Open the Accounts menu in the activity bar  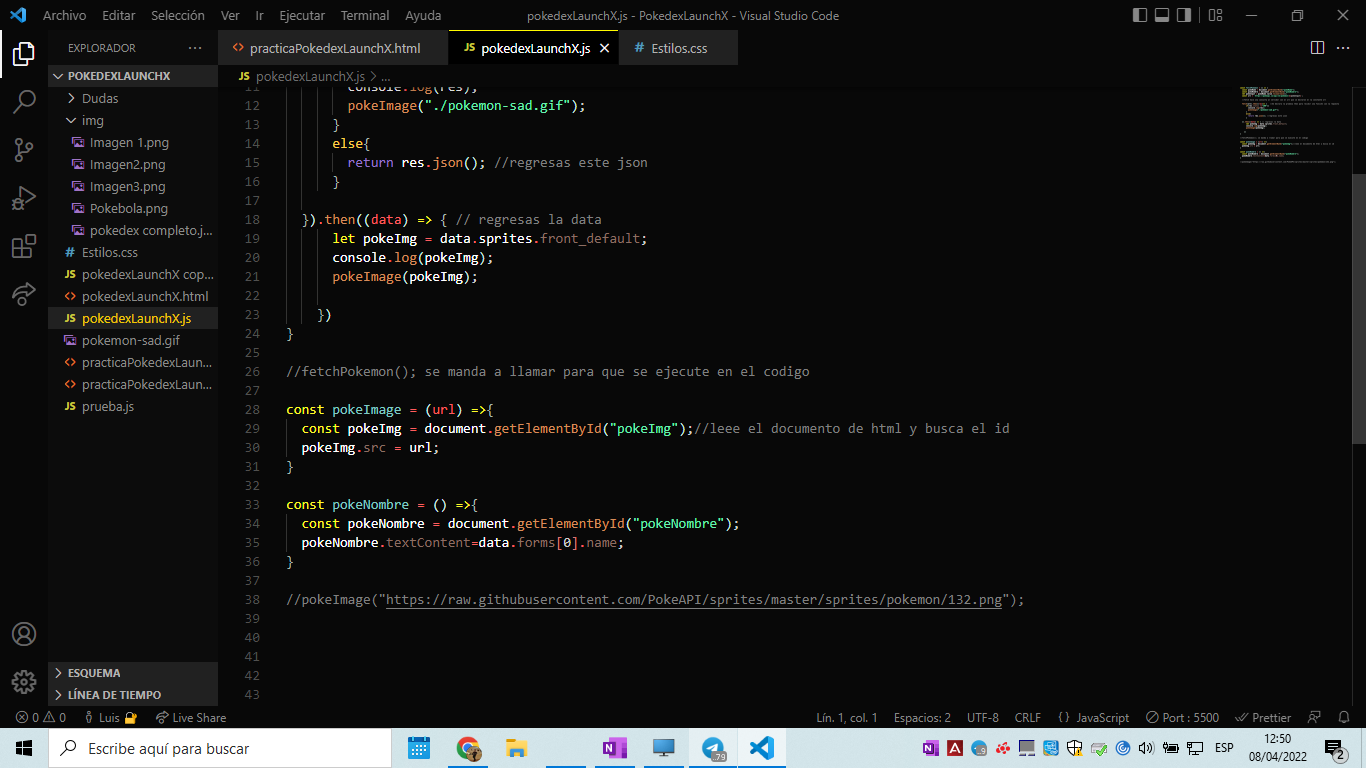tap(24, 633)
